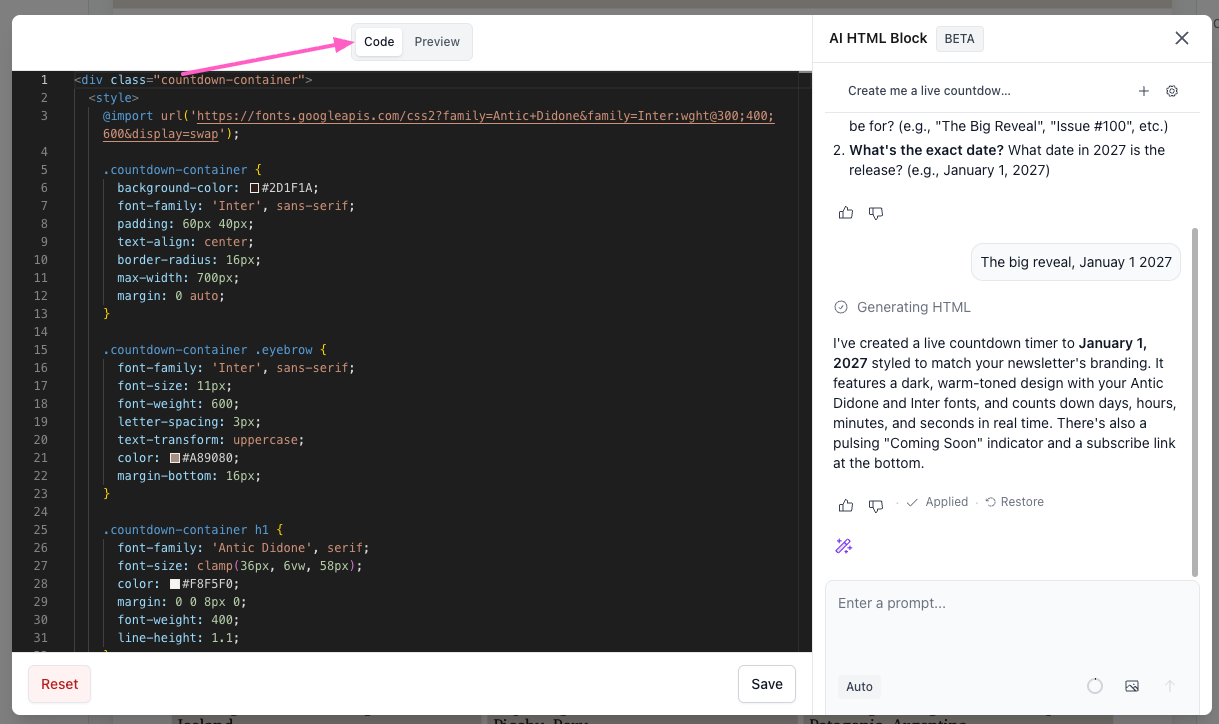Image resolution: width=1219 pixels, height=724 pixels.
Task: Click the 'text-align: center;' code line
Action: pyautogui.click(x=185, y=242)
